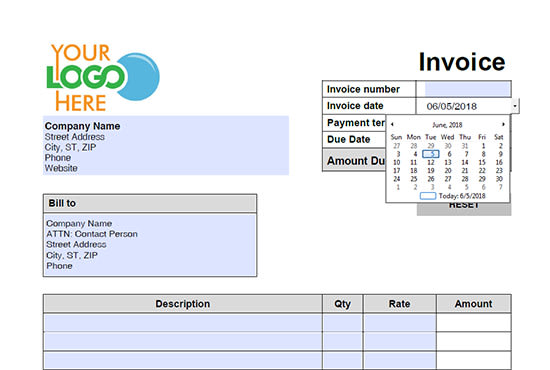This screenshot has height=370, width=550.
Task: Click ATTN: Contact Person line
Action: click(92, 234)
